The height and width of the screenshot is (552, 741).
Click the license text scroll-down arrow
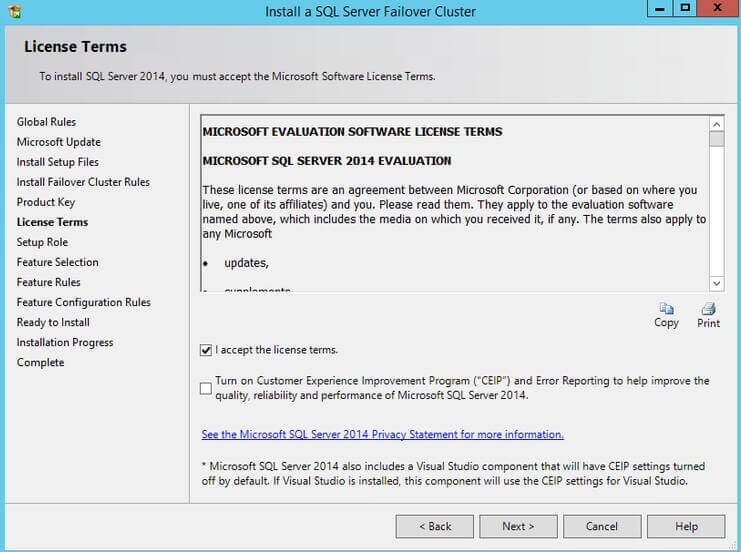click(x=716, y=283)
